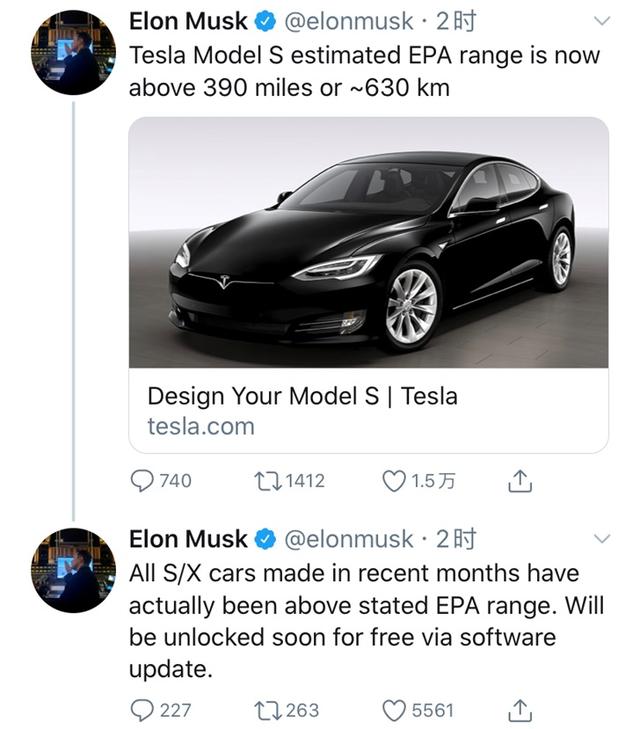Like the S/X software update tweet
This screenshot has height=729, width=640.
pos(395,710)
